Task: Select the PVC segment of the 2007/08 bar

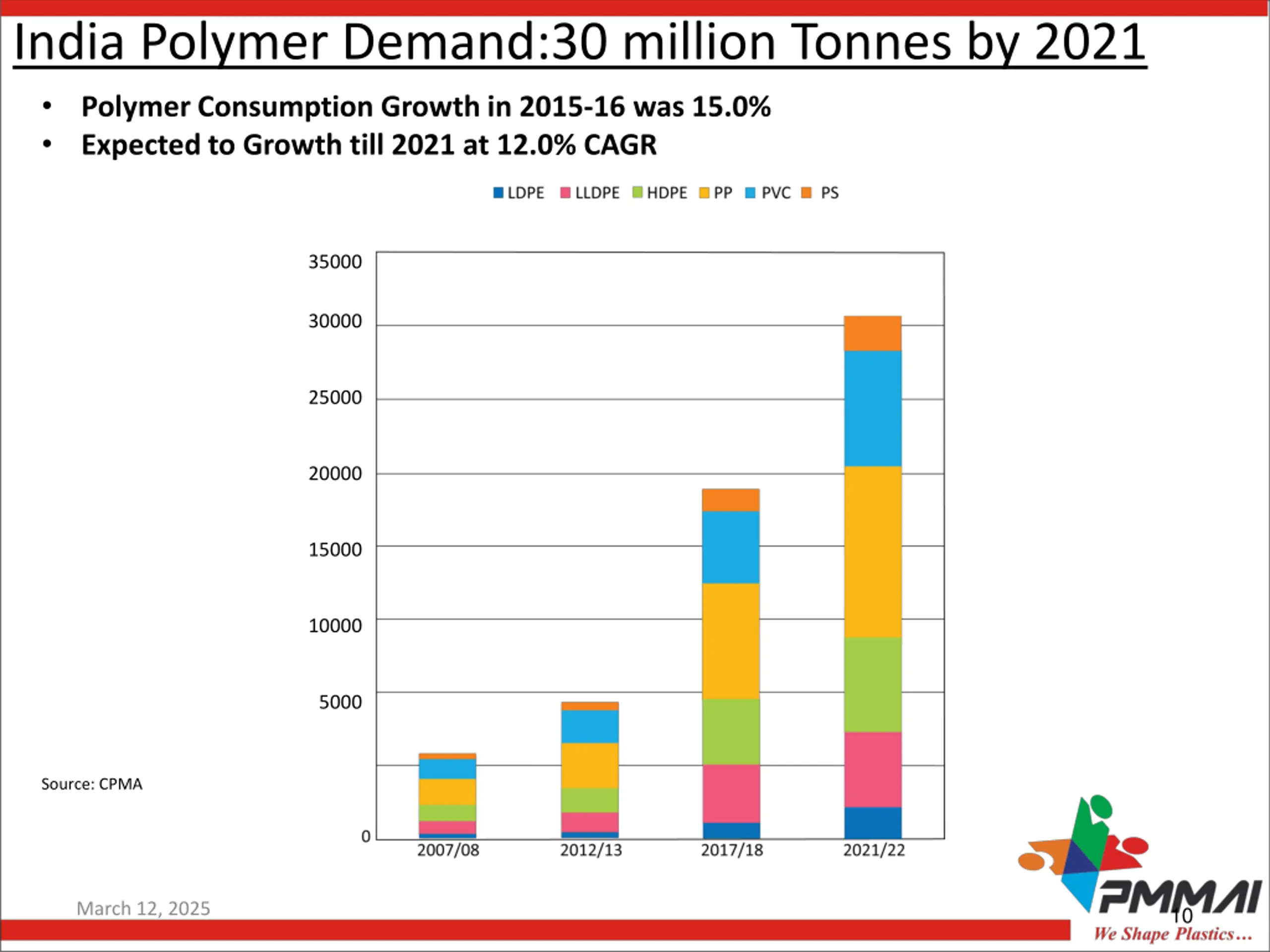Action: pyautogui.click(x=447, y=769)
